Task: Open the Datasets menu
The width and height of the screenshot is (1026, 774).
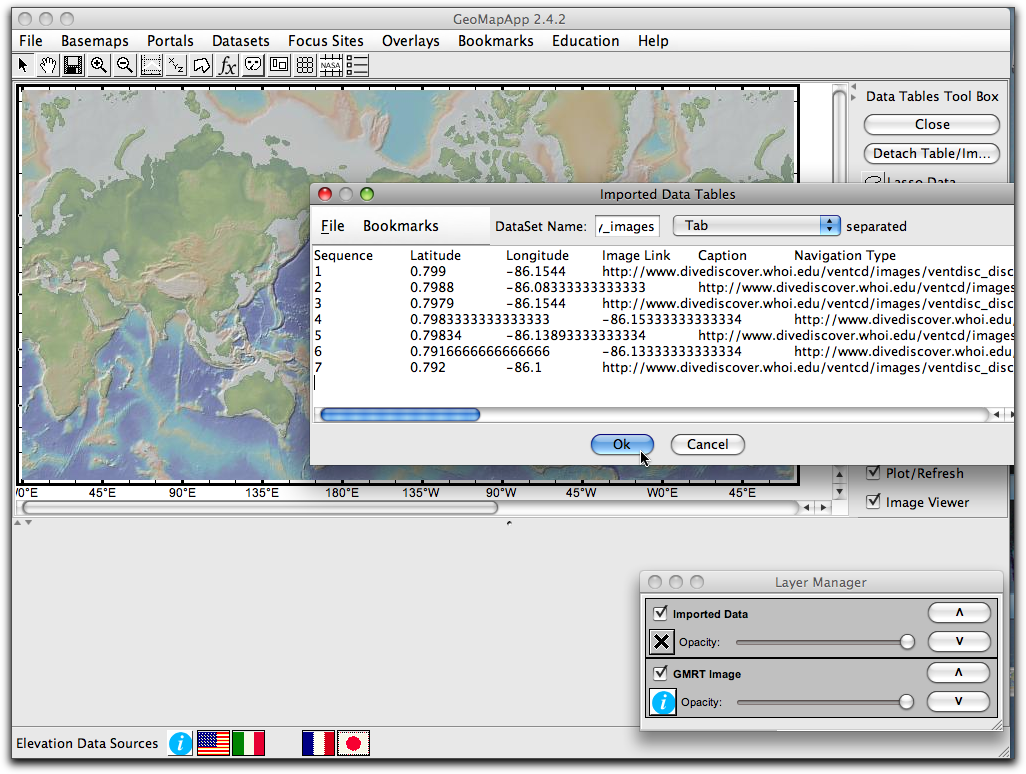Action: tap(240, 41)
